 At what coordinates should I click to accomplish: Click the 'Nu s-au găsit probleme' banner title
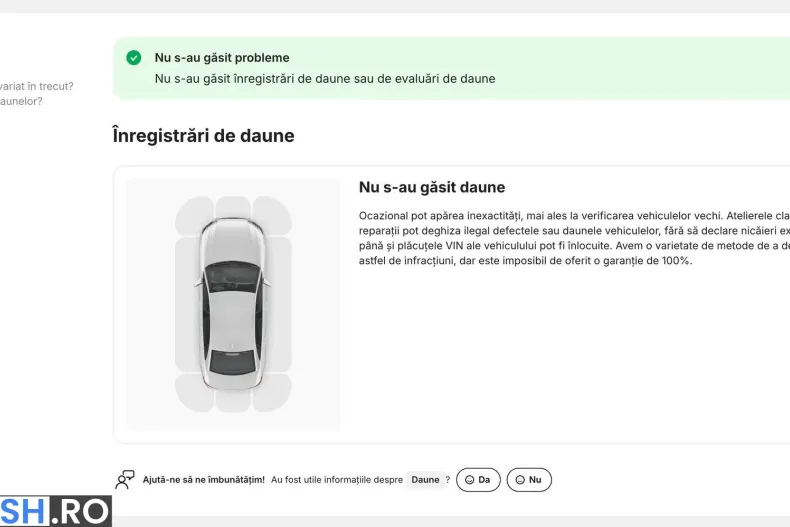222,58
